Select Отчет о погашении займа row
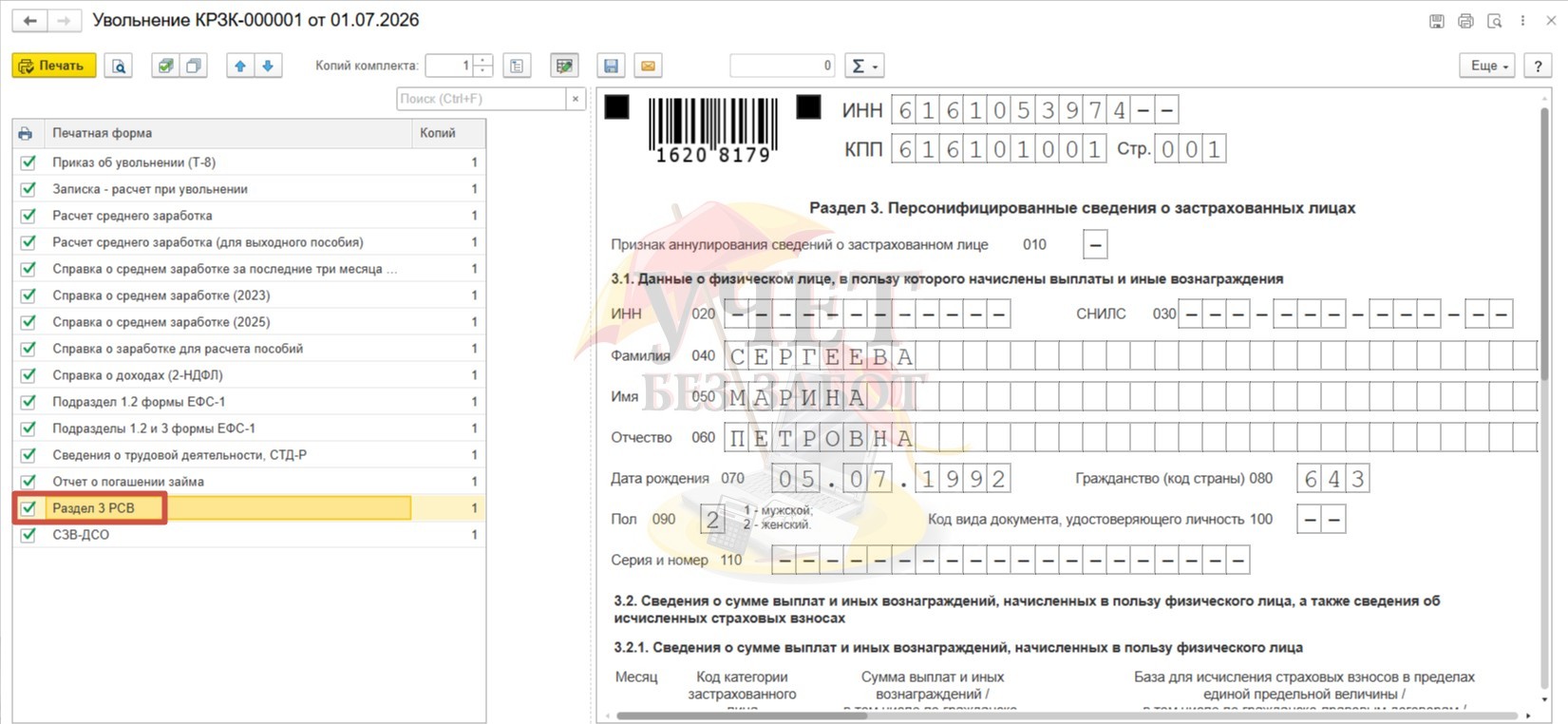 pyautogui.click(x=250, y=482)
